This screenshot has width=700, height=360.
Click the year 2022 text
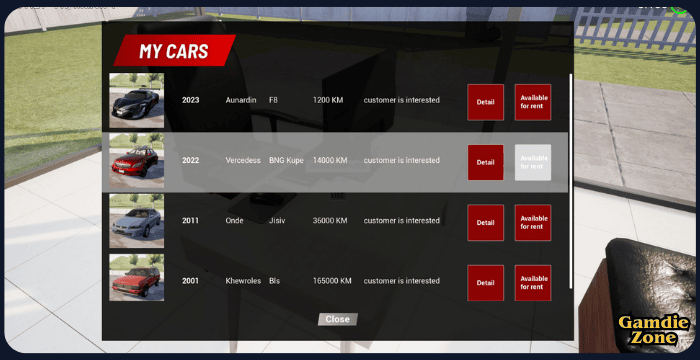pos(191,160)
